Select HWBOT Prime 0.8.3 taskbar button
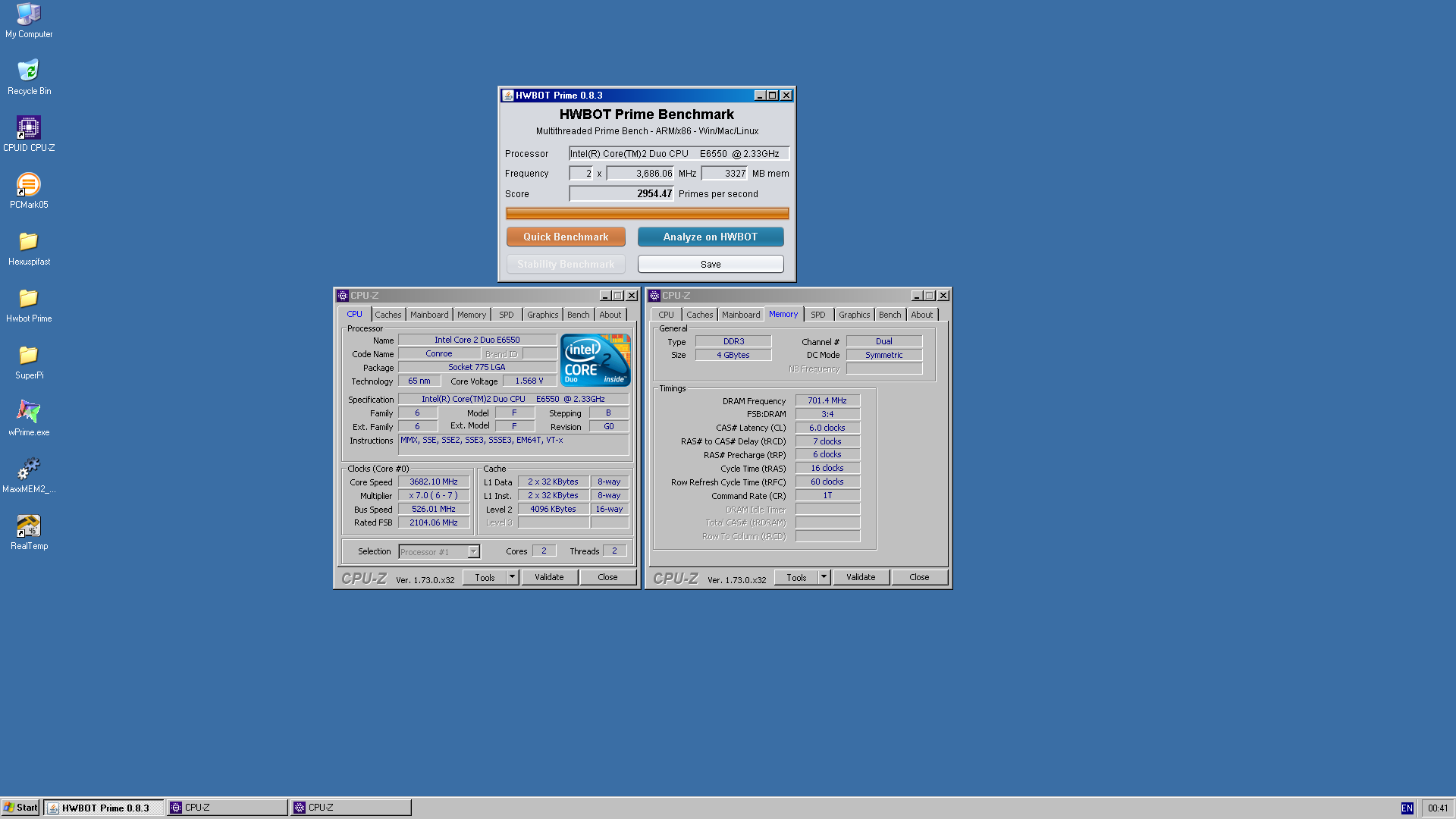The height and width of the screenshot is (819, 1456). [x=104, y=808]
